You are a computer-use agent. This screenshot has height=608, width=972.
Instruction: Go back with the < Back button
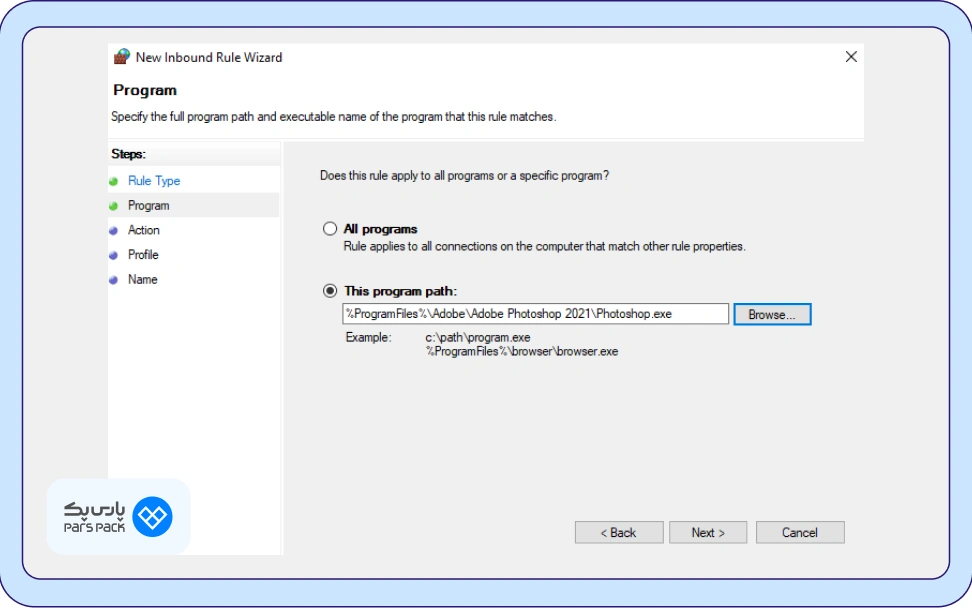(x=618, y=533)
